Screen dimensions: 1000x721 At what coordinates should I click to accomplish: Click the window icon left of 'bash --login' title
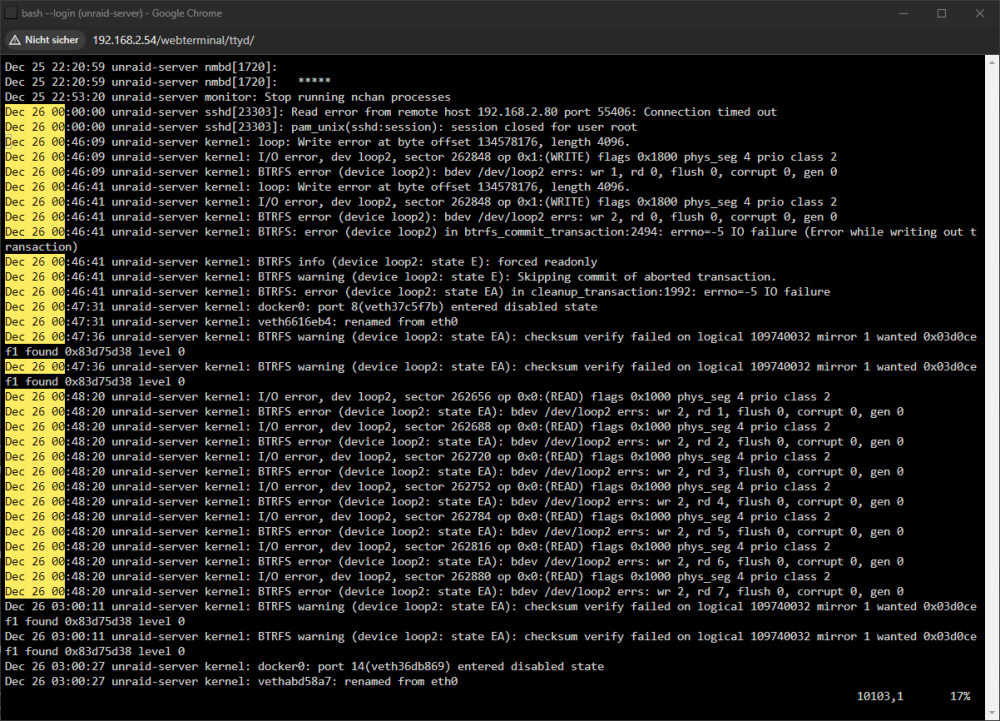10,13
